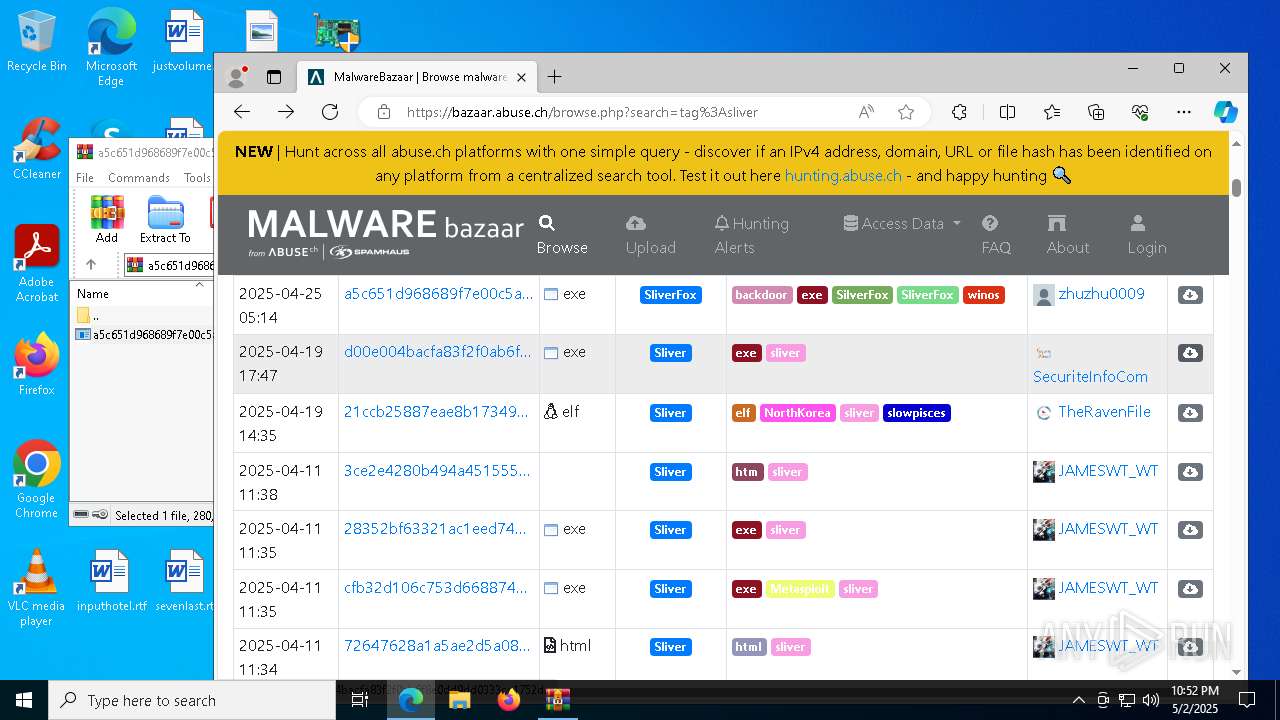
Task: Open reporter SecuriteInfoCom link
Action: pos(1090,377)
